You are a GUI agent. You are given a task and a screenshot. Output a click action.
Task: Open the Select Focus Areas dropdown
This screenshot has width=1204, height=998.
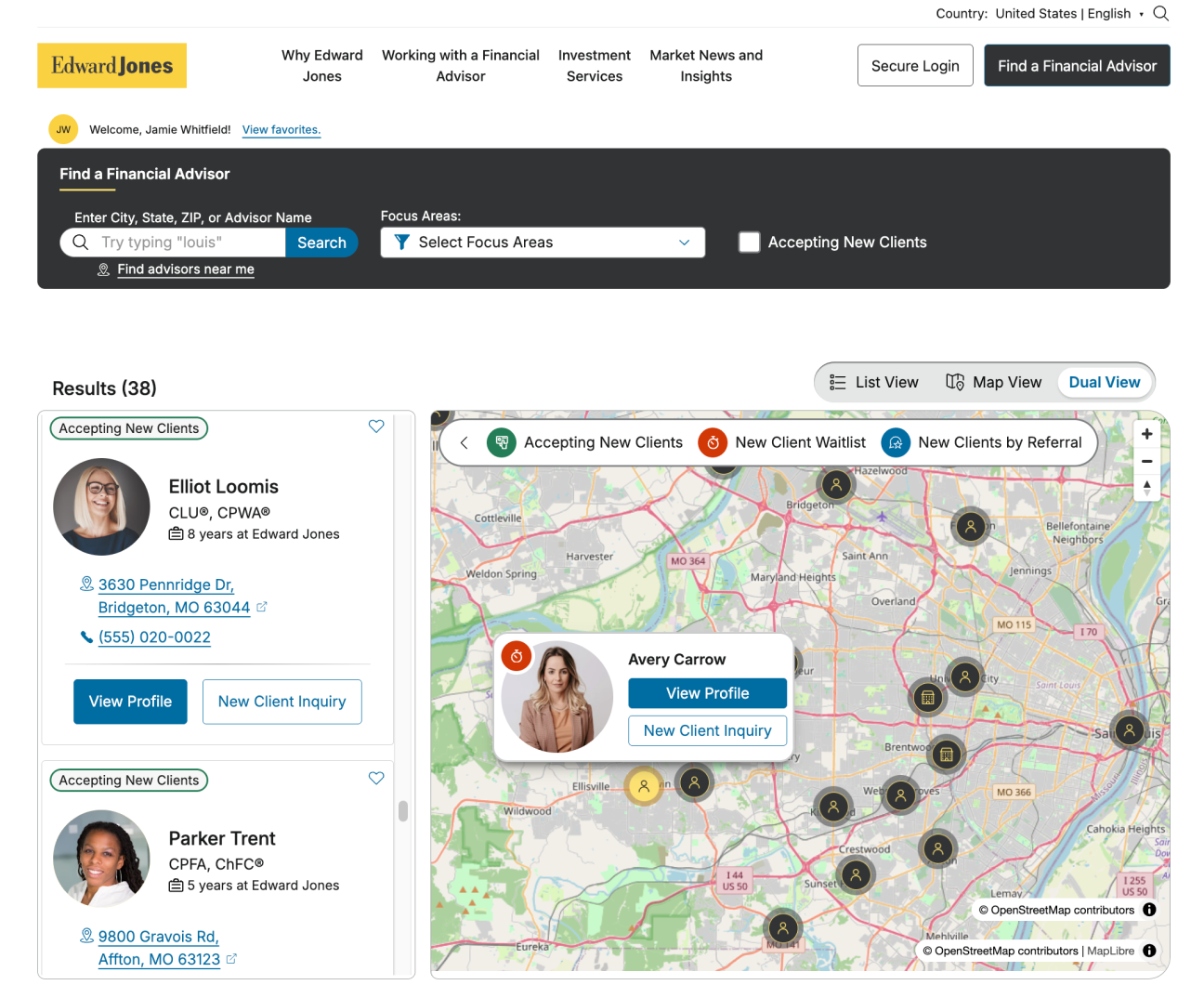[543, 243]
